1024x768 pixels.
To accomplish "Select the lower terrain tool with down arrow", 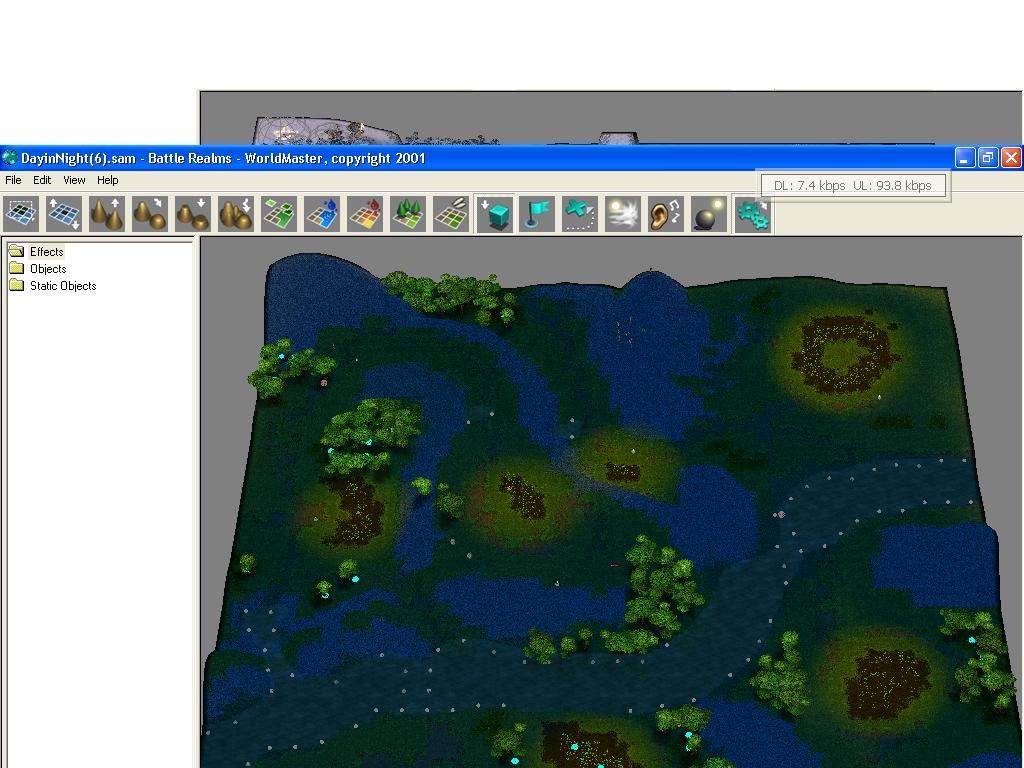I will [193, 214].
